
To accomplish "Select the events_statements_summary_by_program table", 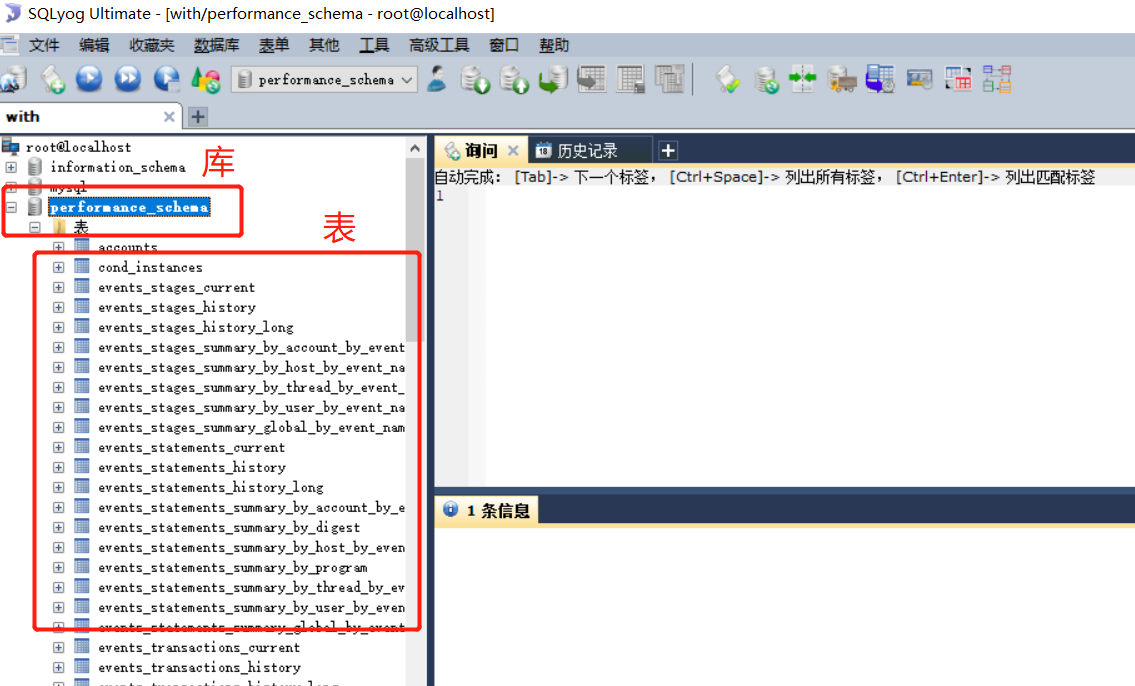I will (232, 567).
